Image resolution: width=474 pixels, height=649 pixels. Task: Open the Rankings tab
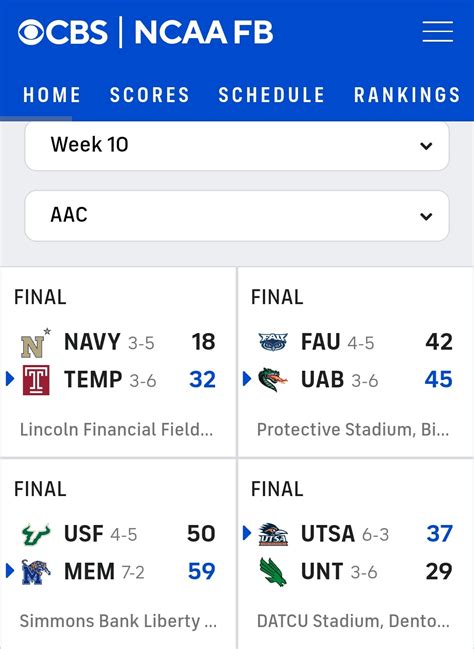coord(407,95)
